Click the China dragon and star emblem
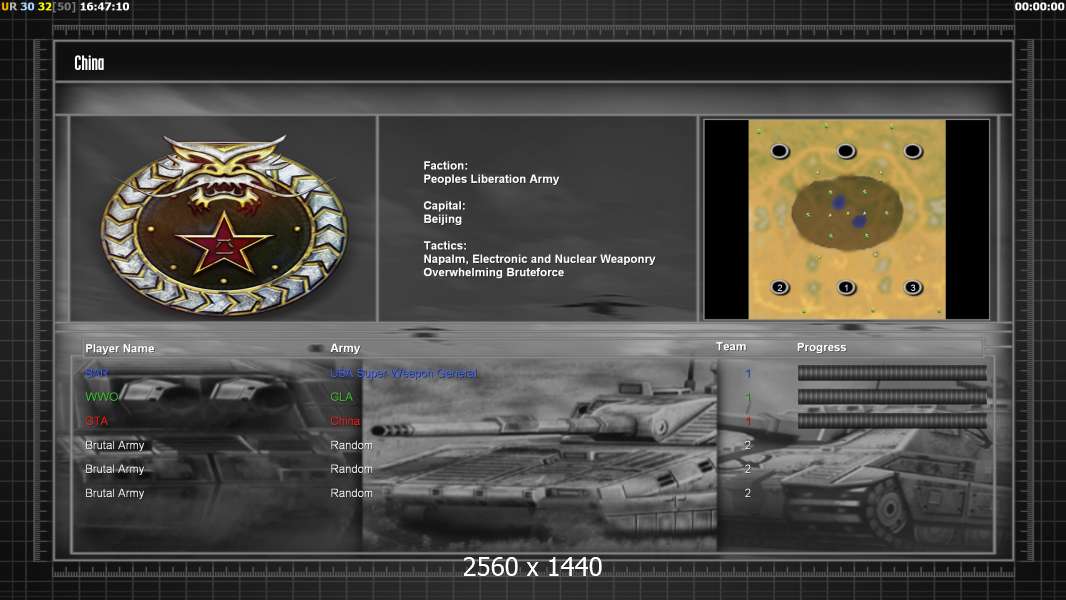The height and width of the screenshot is (600, 1066). click(224, 224)
